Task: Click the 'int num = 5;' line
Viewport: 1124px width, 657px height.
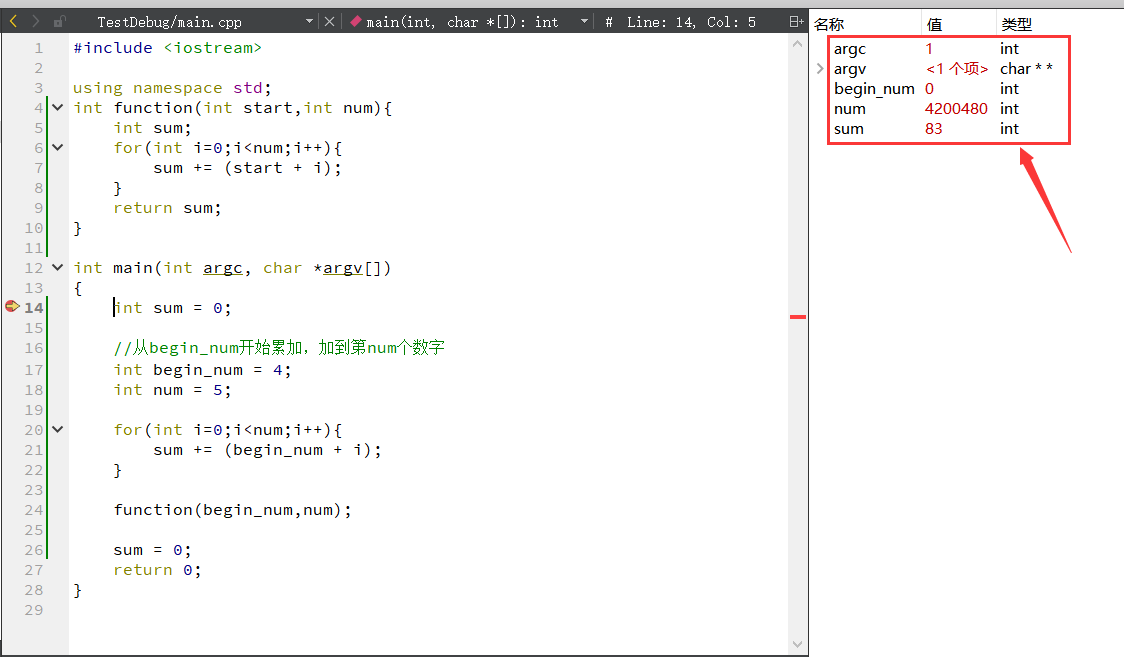Action: coord(172,390)
